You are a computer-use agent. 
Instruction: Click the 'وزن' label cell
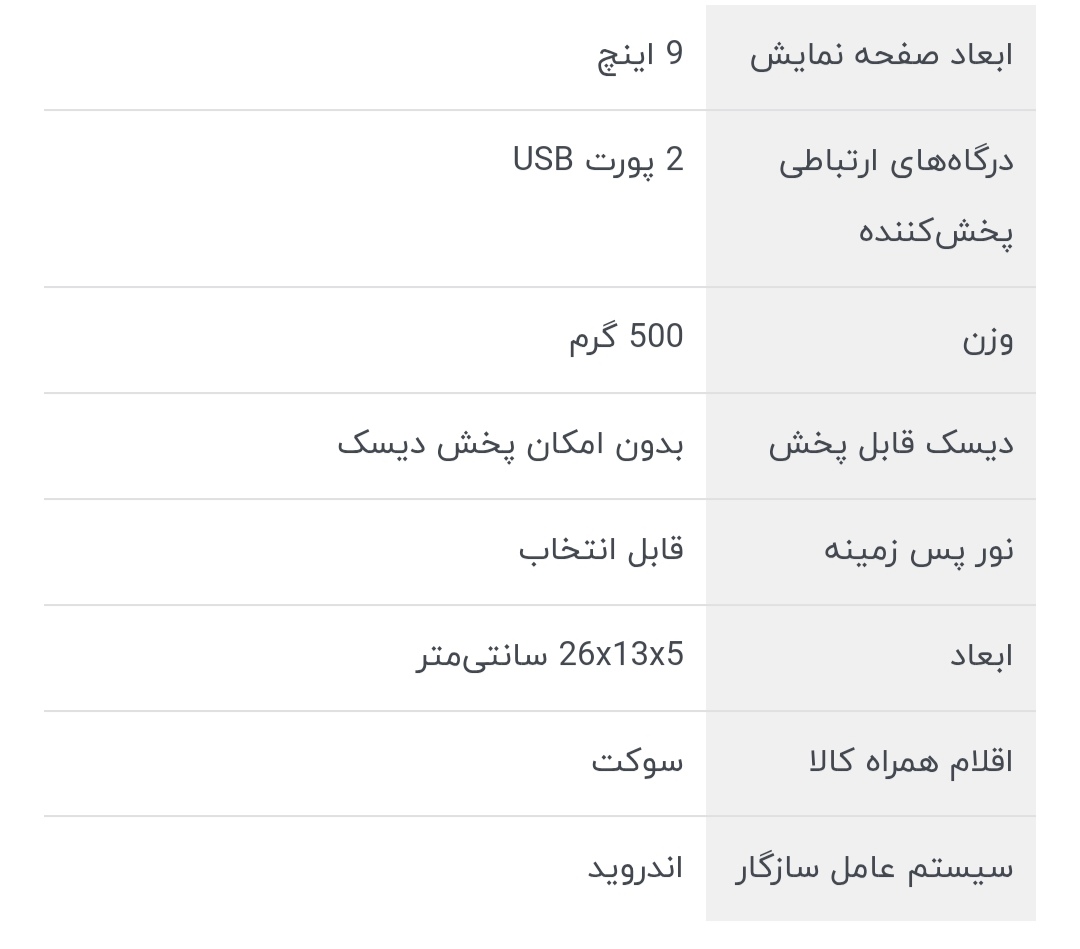987,340
